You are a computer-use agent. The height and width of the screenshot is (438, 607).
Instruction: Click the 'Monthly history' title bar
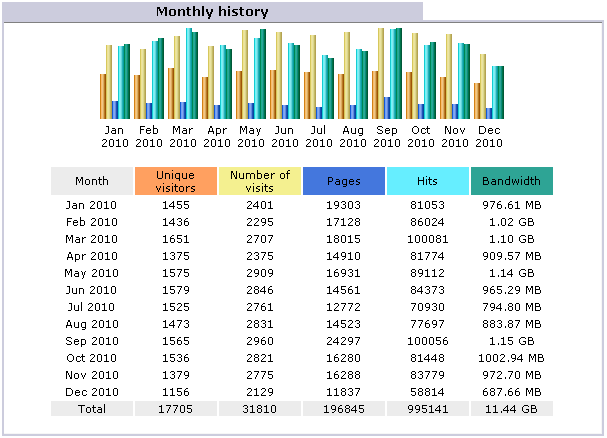(212, 12)
